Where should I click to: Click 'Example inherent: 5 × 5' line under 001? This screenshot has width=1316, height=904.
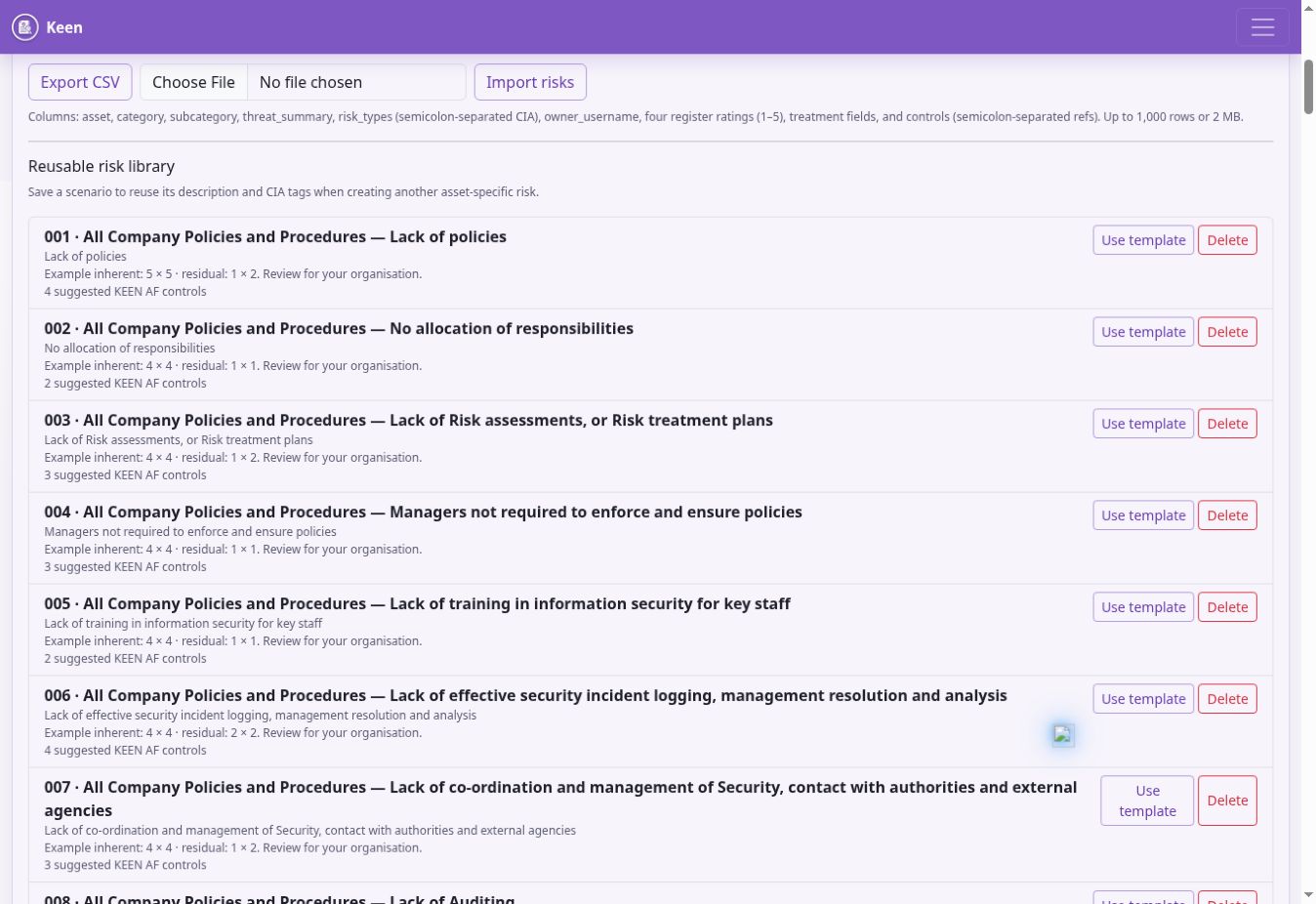point(233,274)
